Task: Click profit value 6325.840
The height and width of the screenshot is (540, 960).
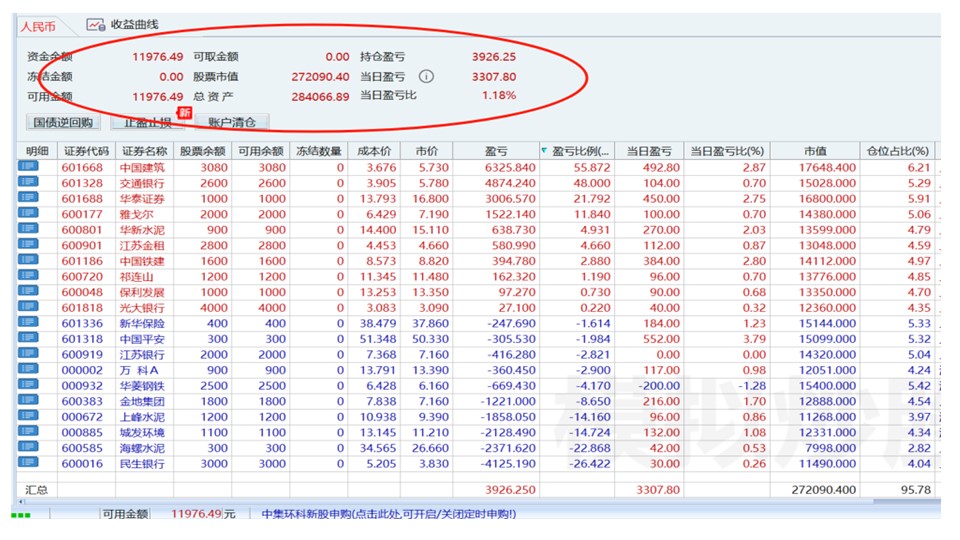Action: click(x=510, y=167)
